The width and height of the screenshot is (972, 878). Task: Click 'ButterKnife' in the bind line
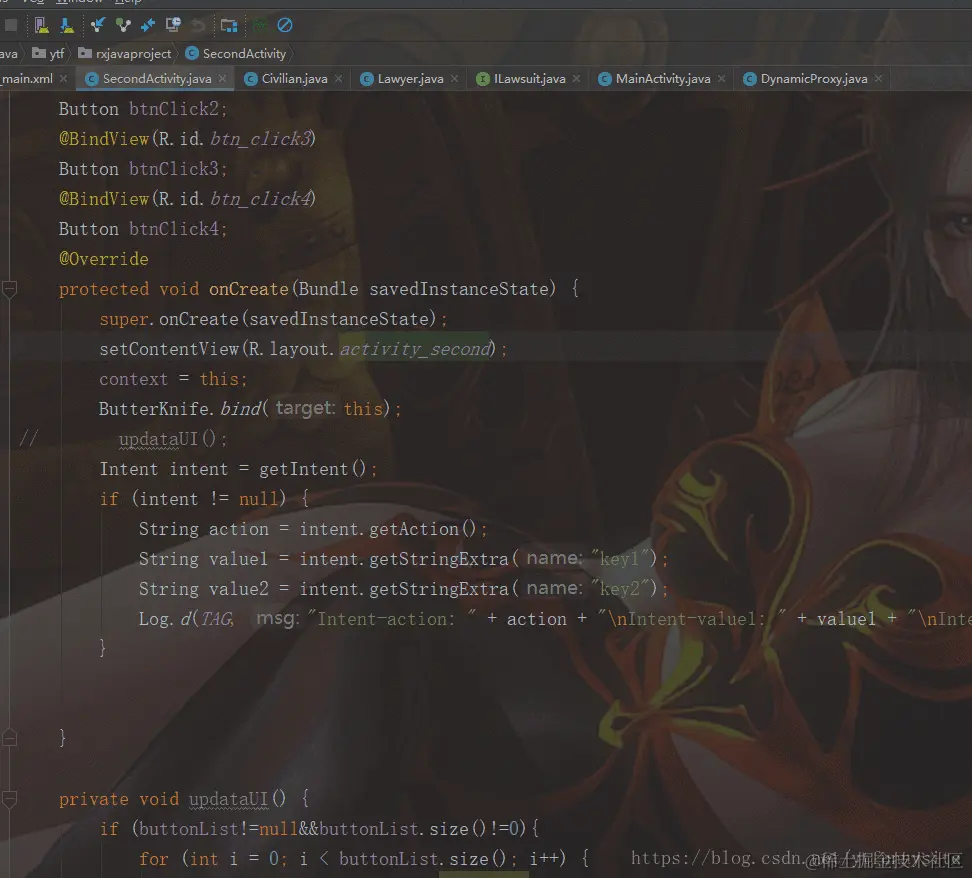154,409
